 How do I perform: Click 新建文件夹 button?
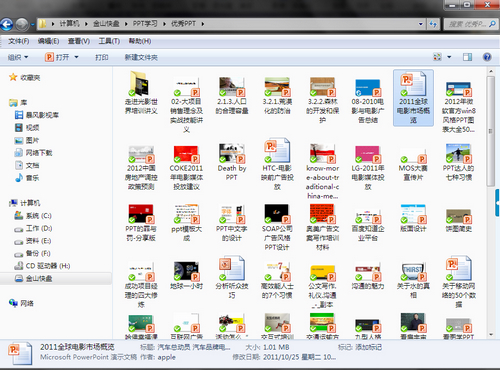(x=141, y=57)
